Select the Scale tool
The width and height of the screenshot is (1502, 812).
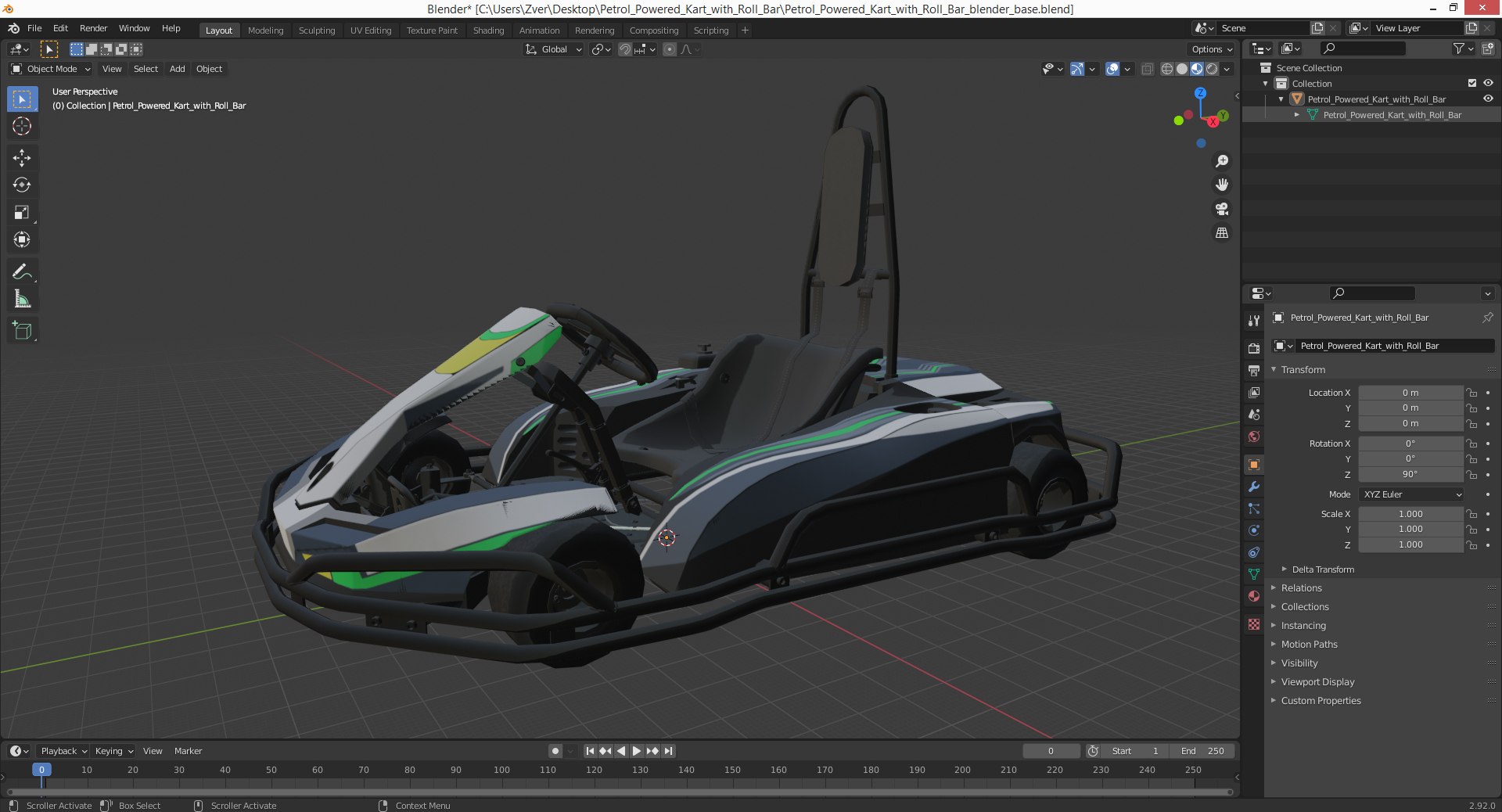(22, 213)
